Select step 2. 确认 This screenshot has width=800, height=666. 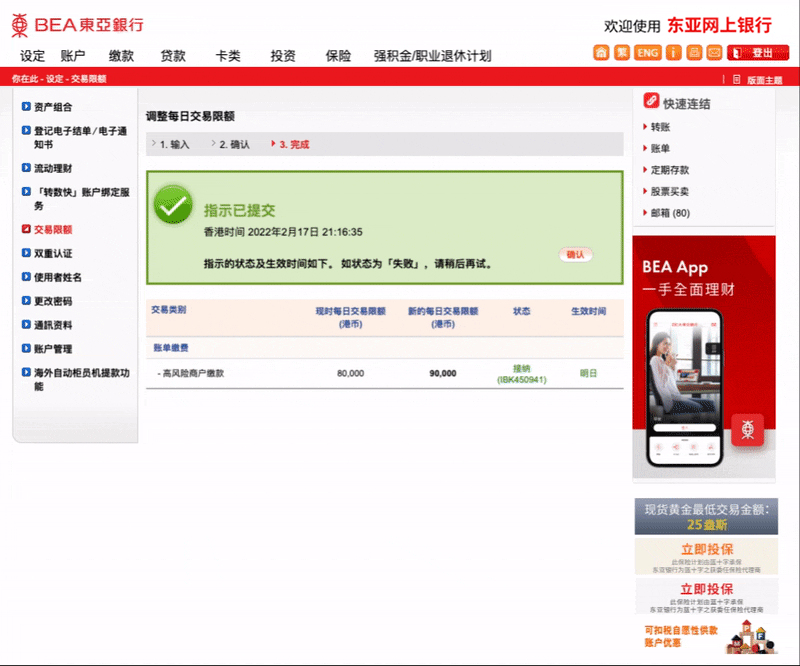point(234,144)
